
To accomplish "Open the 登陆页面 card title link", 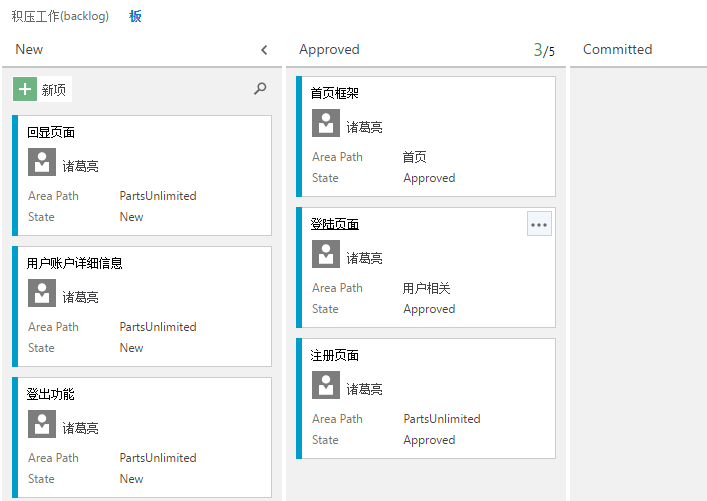I will point(335,224).
